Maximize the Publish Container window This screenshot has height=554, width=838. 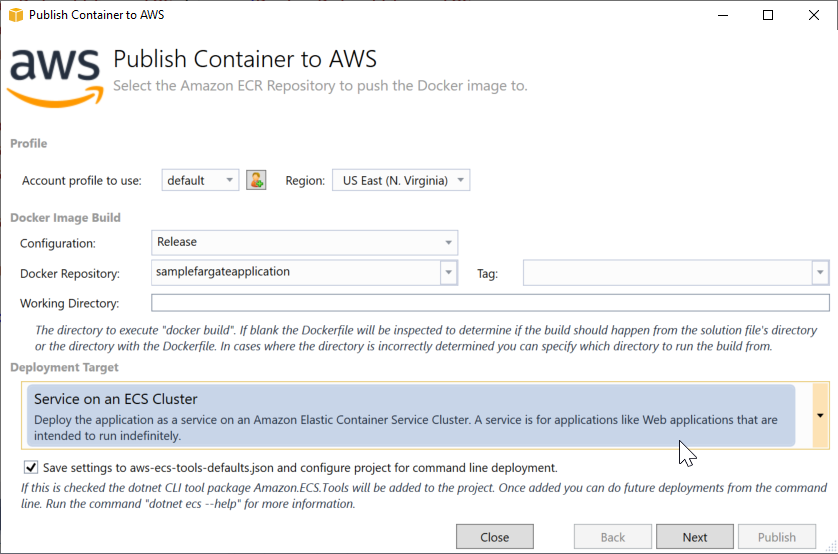768,15
